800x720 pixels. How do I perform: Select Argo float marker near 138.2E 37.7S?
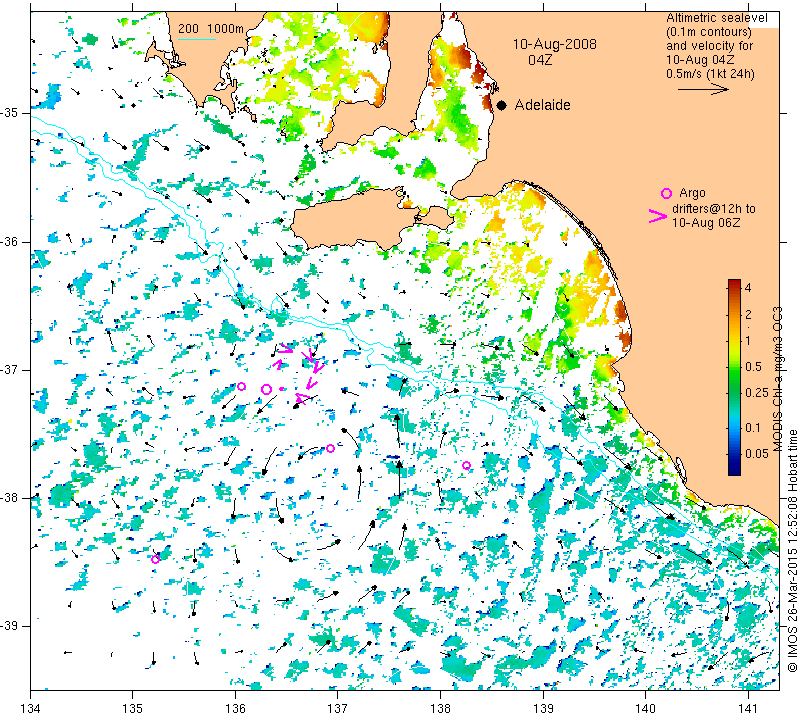466,465
